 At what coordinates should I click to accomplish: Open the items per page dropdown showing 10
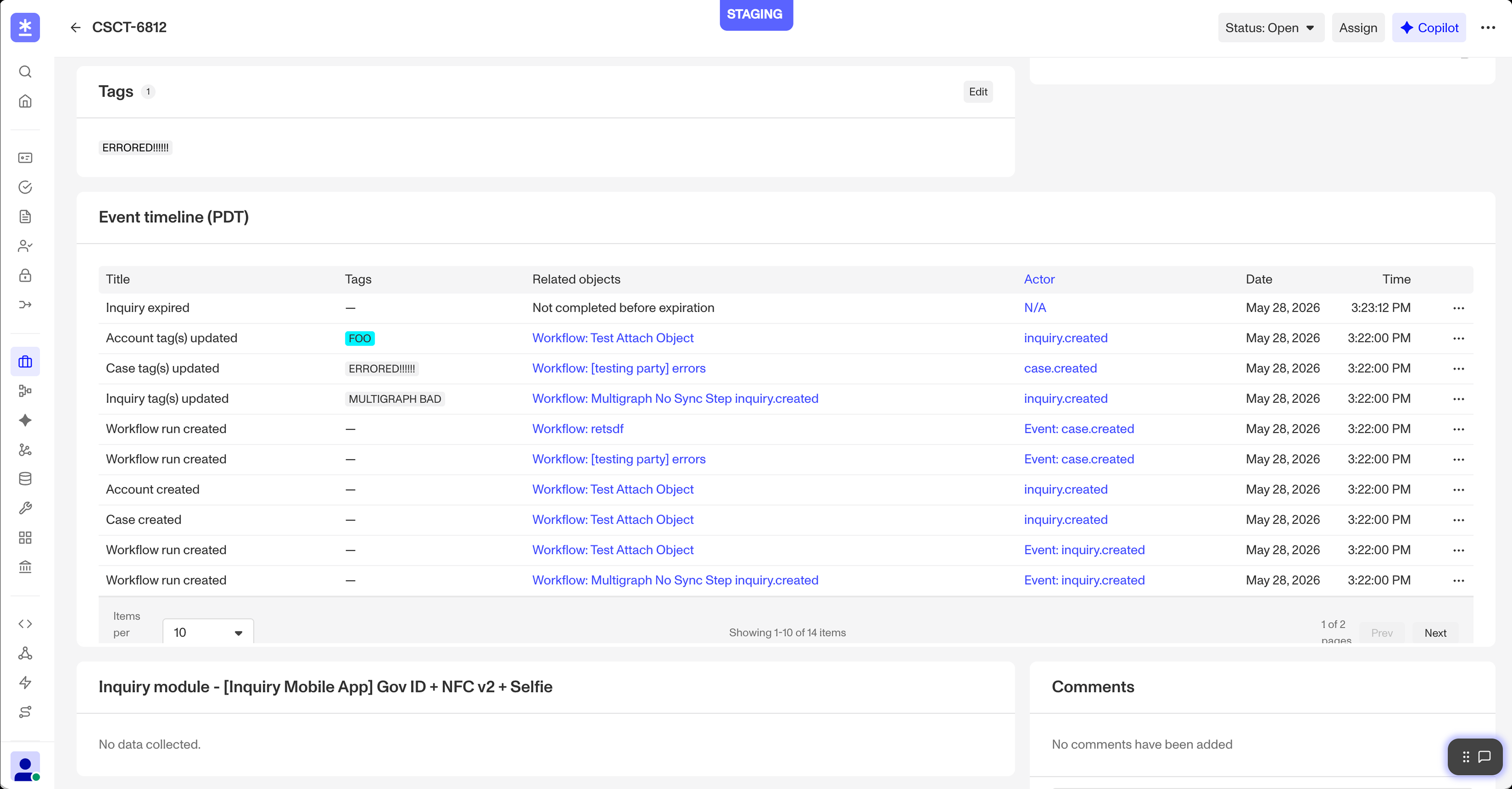(208, 632)
